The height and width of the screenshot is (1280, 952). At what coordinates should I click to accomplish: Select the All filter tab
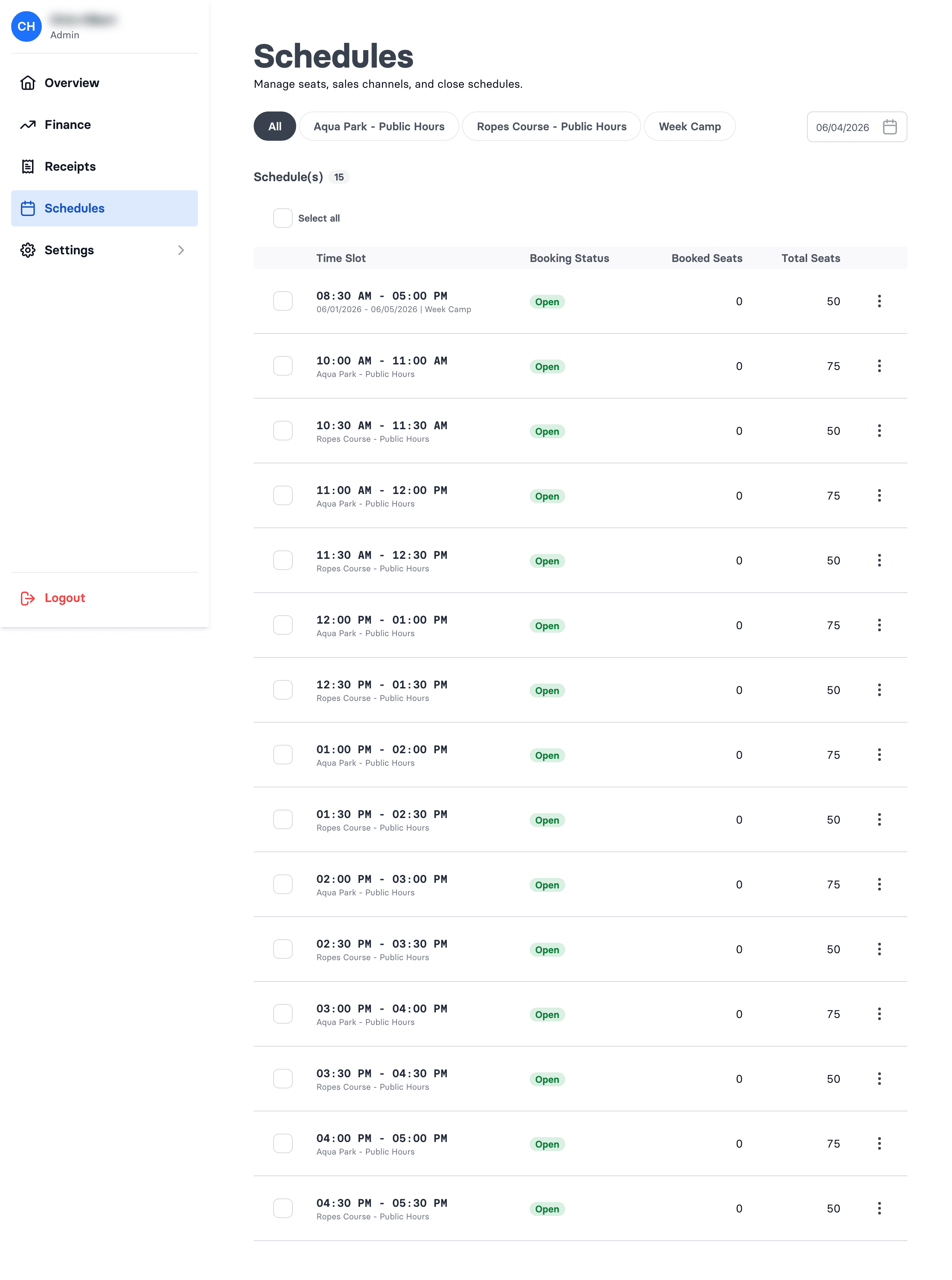[x=275, y=127]
